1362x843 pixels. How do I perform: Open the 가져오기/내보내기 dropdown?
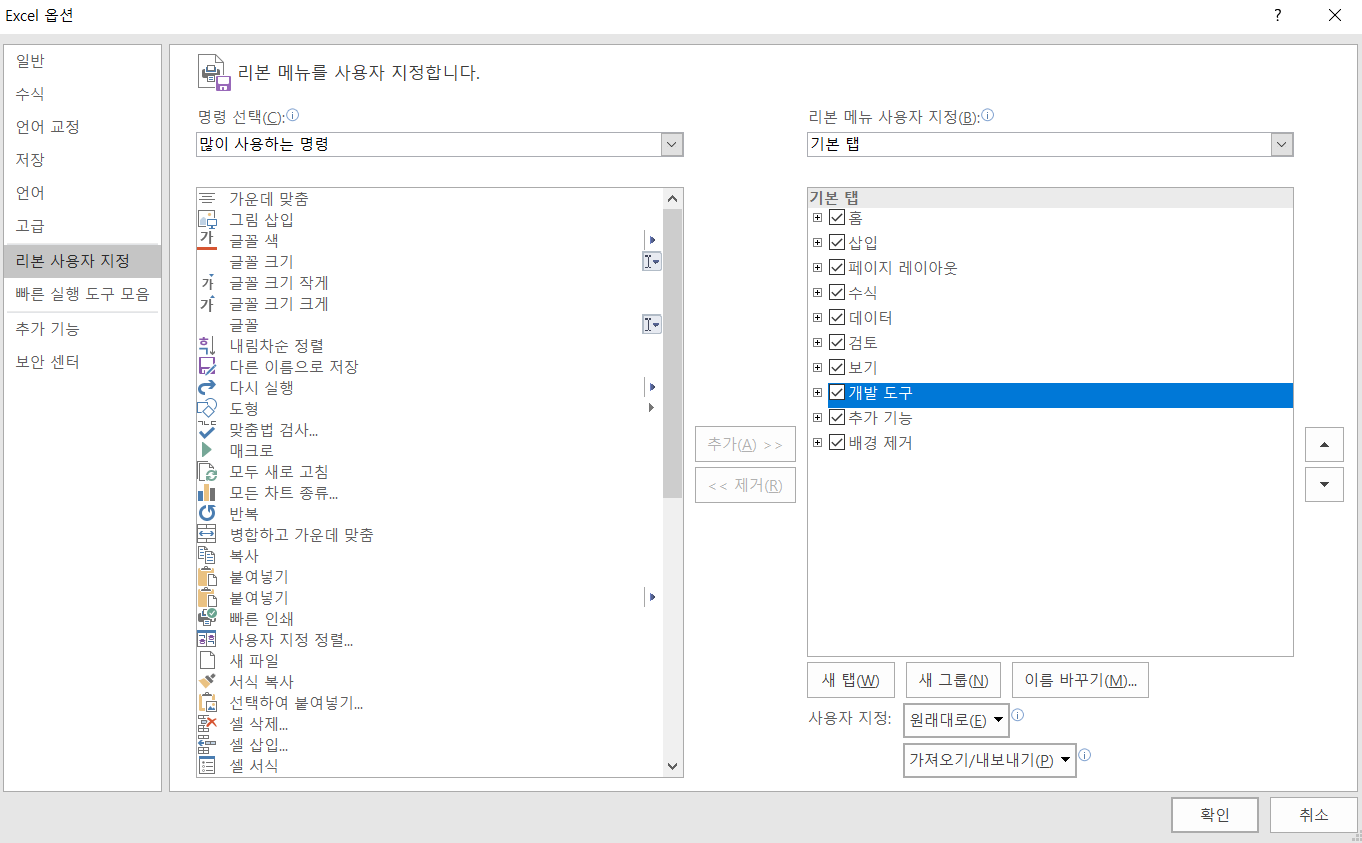coord(989,760)
